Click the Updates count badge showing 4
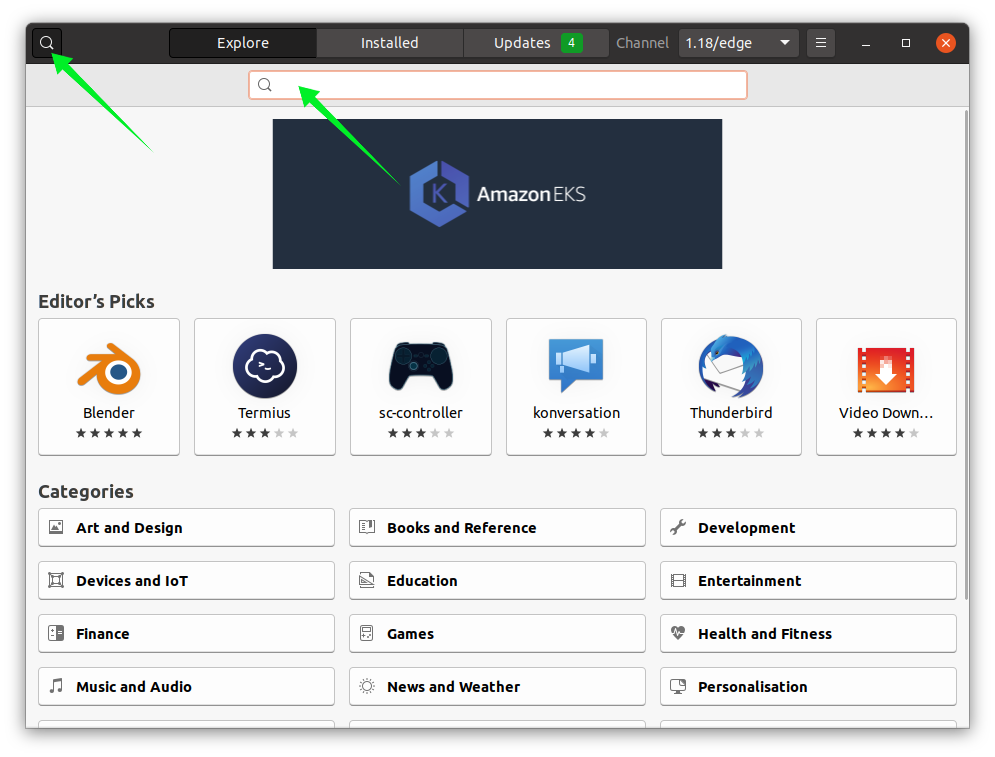995x757 pixels. pos(572,43)
